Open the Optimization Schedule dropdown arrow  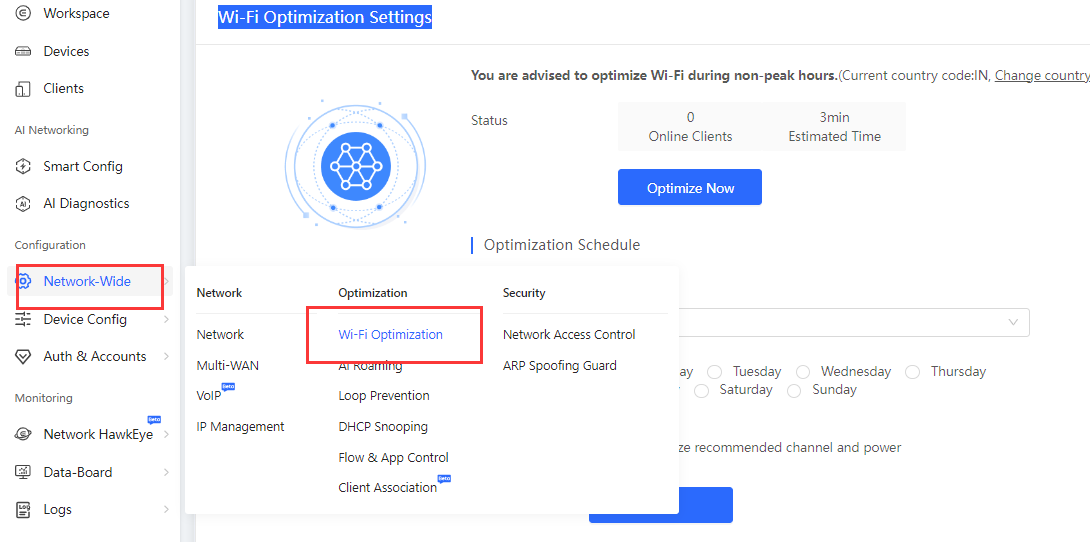(1013, 322)
